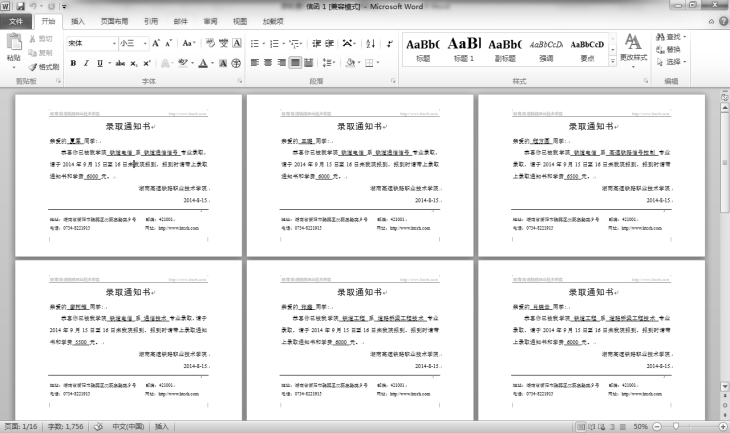Apply the 标题 1 heading style
Screen dimensions: 730x433
tap(464, 49)
